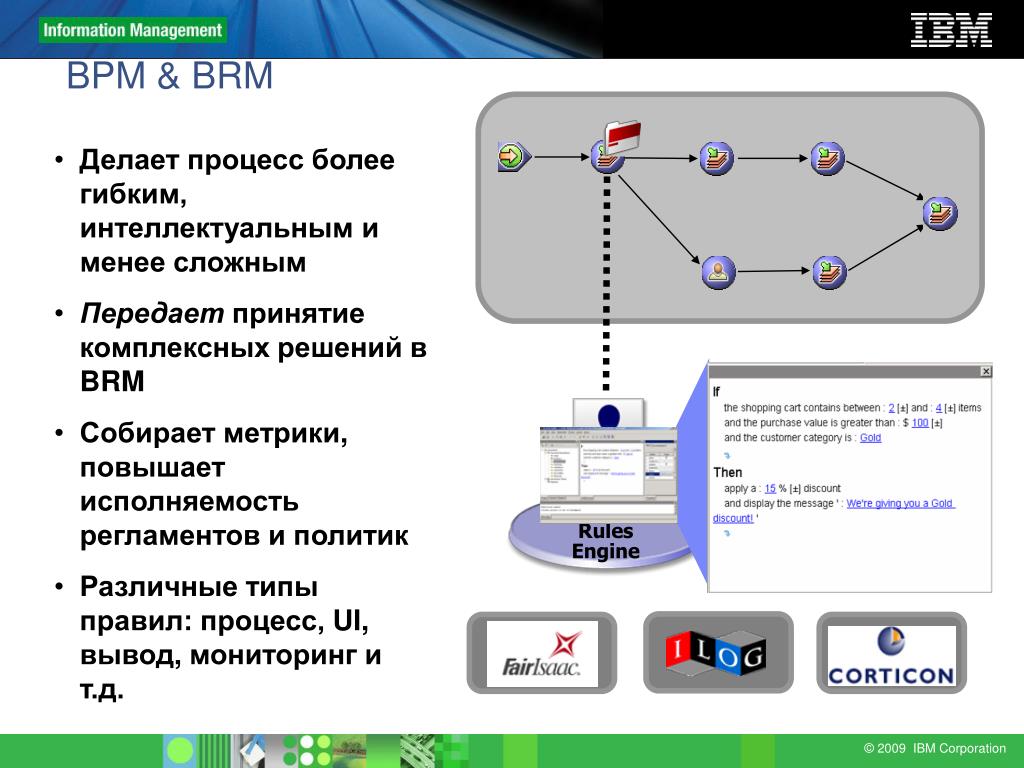Image resolution: width=1024 pixels, height=768 pixels.
Task: Click the Fair Isaac logo tile
Action: pos(542,653)
